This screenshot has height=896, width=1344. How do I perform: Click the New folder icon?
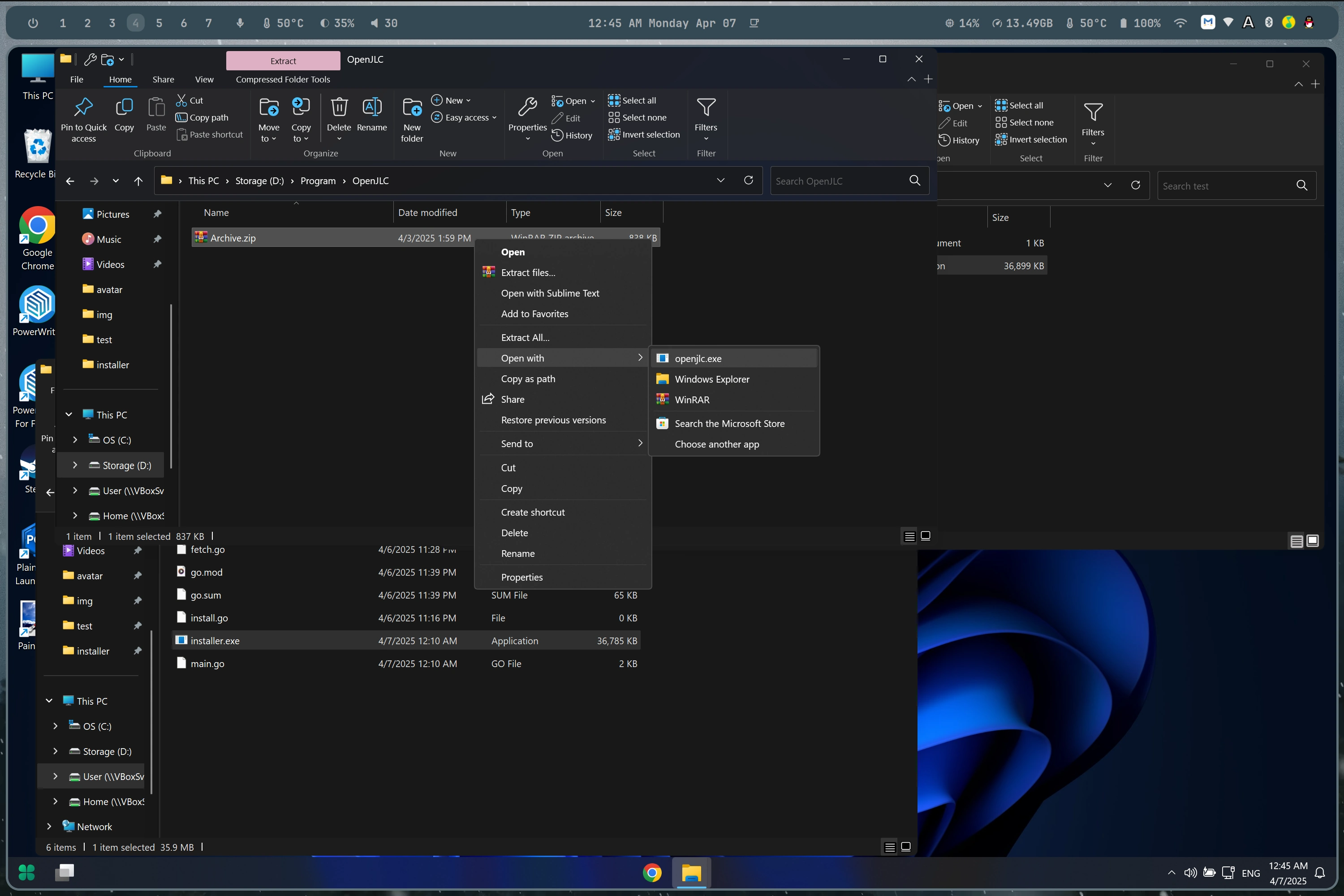tap(411, 107)
